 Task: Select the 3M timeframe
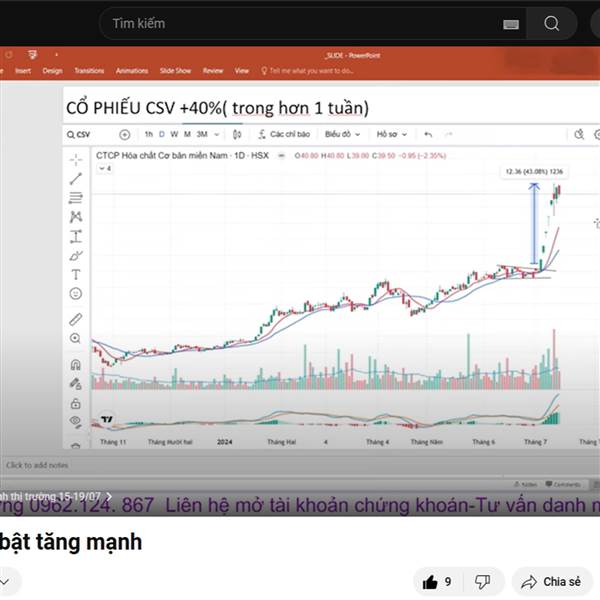(202, 134)
